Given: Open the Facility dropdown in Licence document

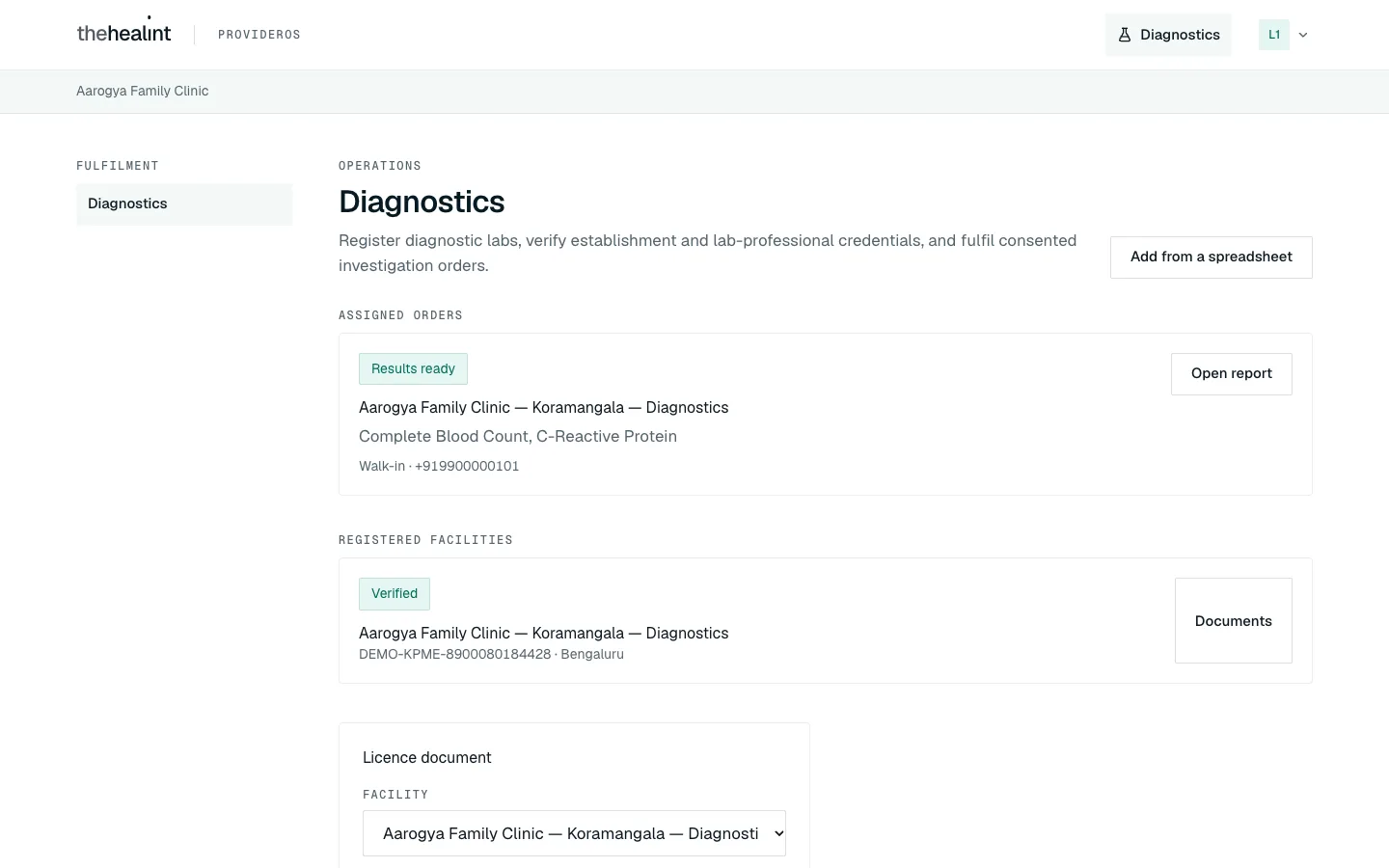Looking at the screenshot, I should tap(574, 833).
